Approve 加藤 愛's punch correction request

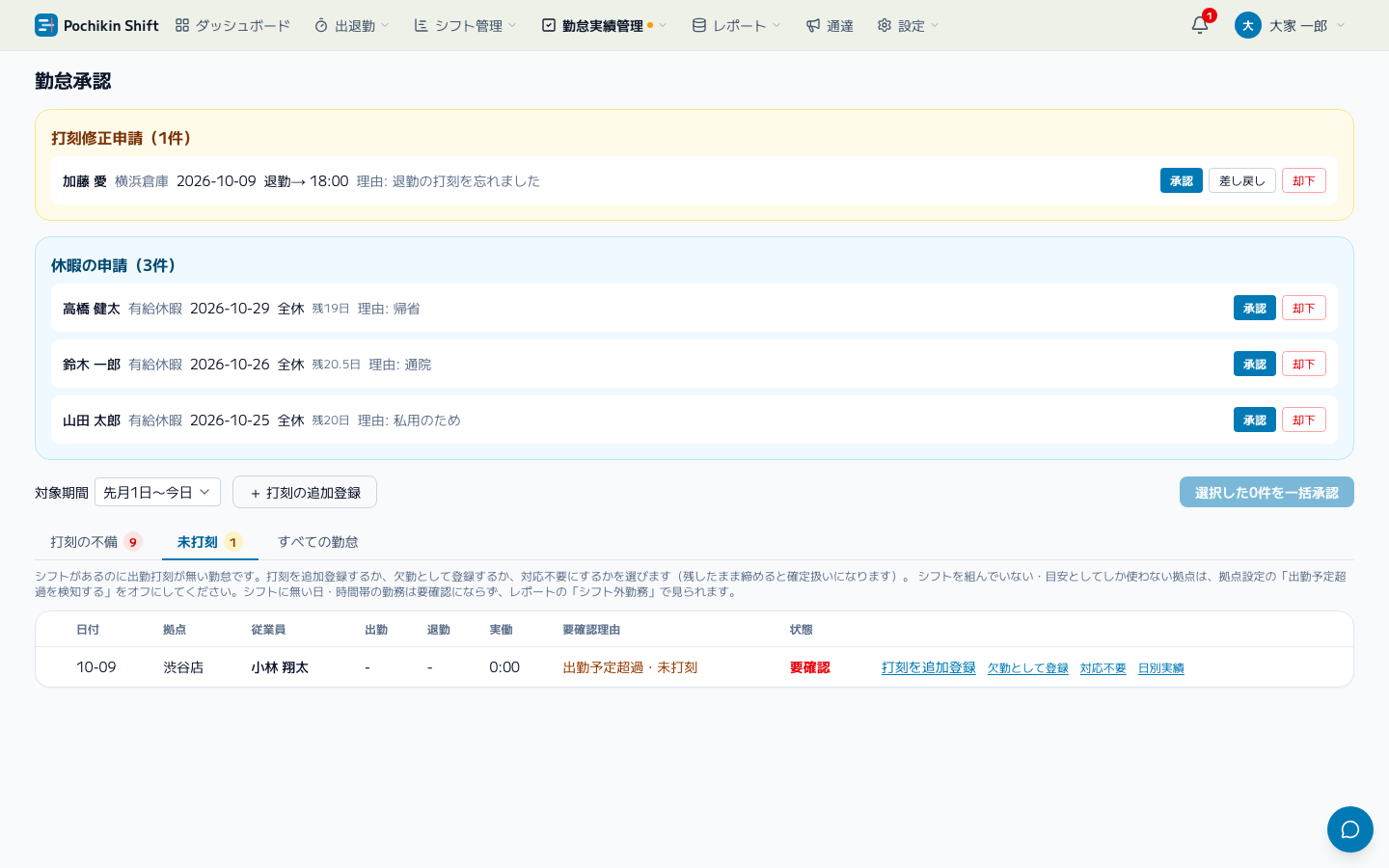click(1182, 180)
